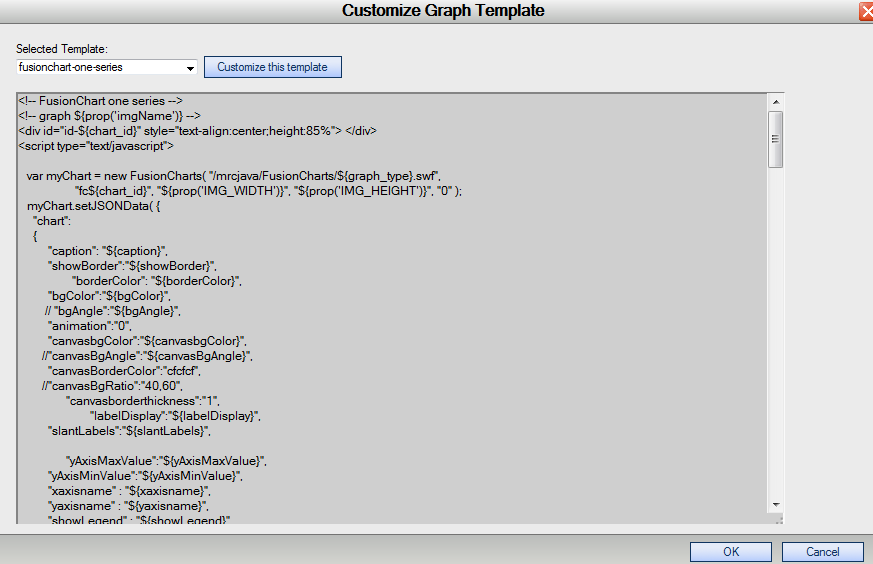Viewport: 873px width, 564px height.
Task: Click the Cancel button
Action: tap(822, 552)
